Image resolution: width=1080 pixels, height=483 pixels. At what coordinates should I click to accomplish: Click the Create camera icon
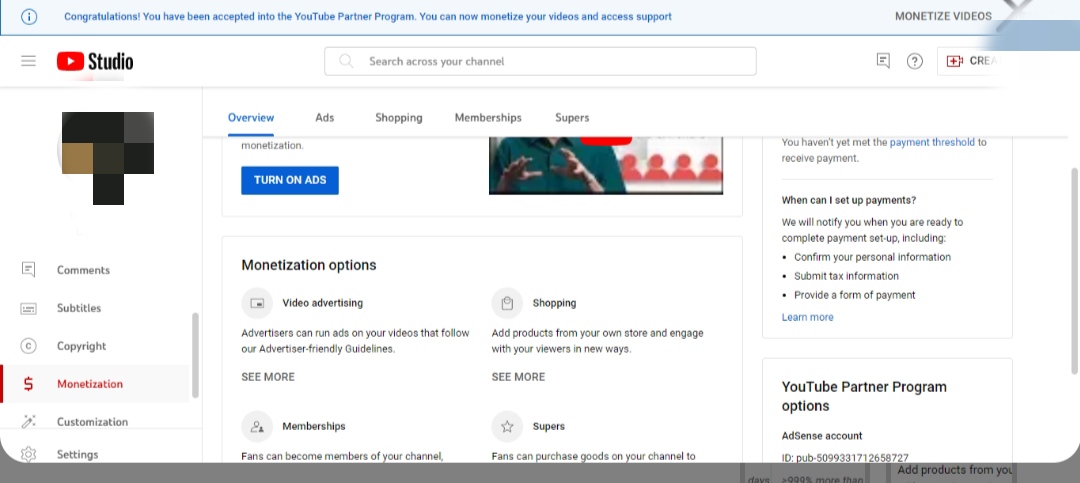[955, 61]
